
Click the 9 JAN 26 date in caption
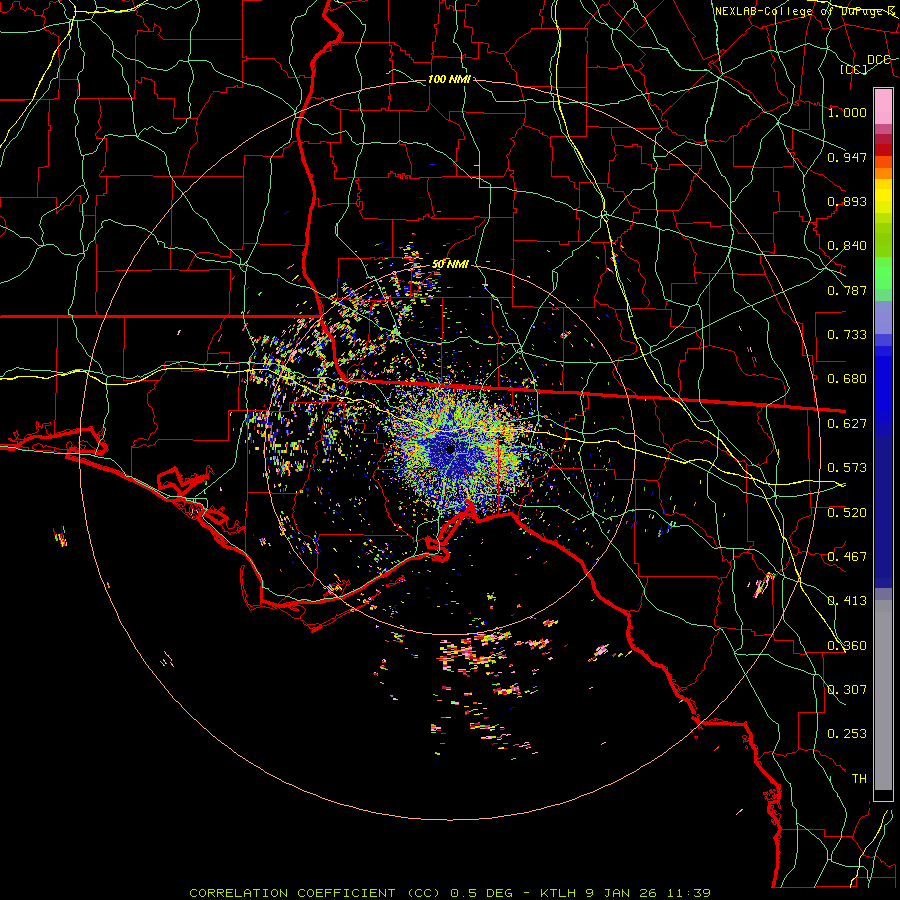623,893
